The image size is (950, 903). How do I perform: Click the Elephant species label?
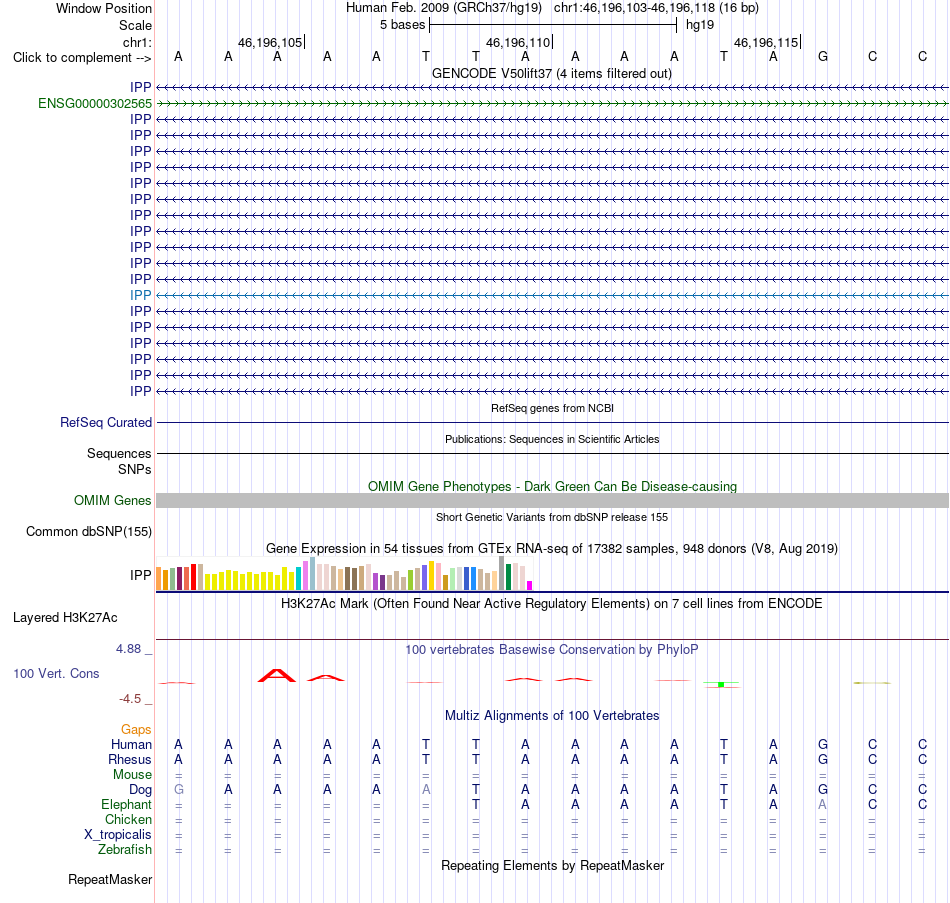tap(127, 804)
